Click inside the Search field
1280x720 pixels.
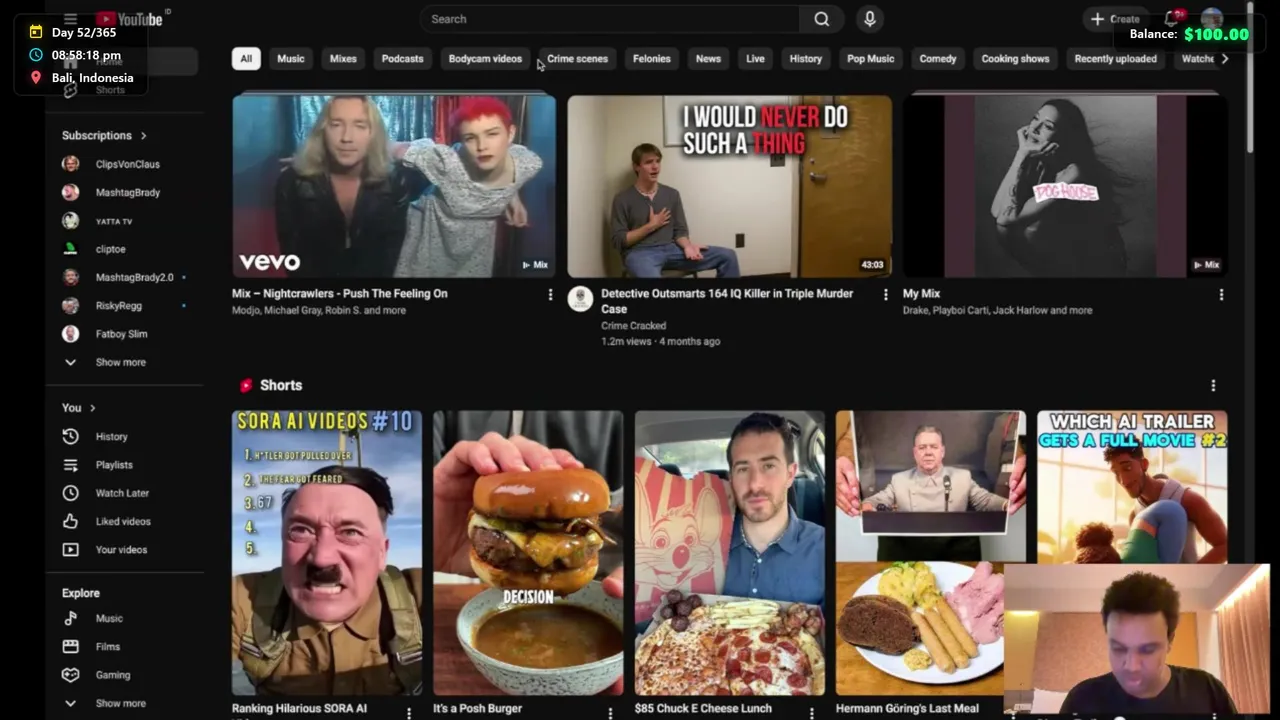[x=610, y=19]
